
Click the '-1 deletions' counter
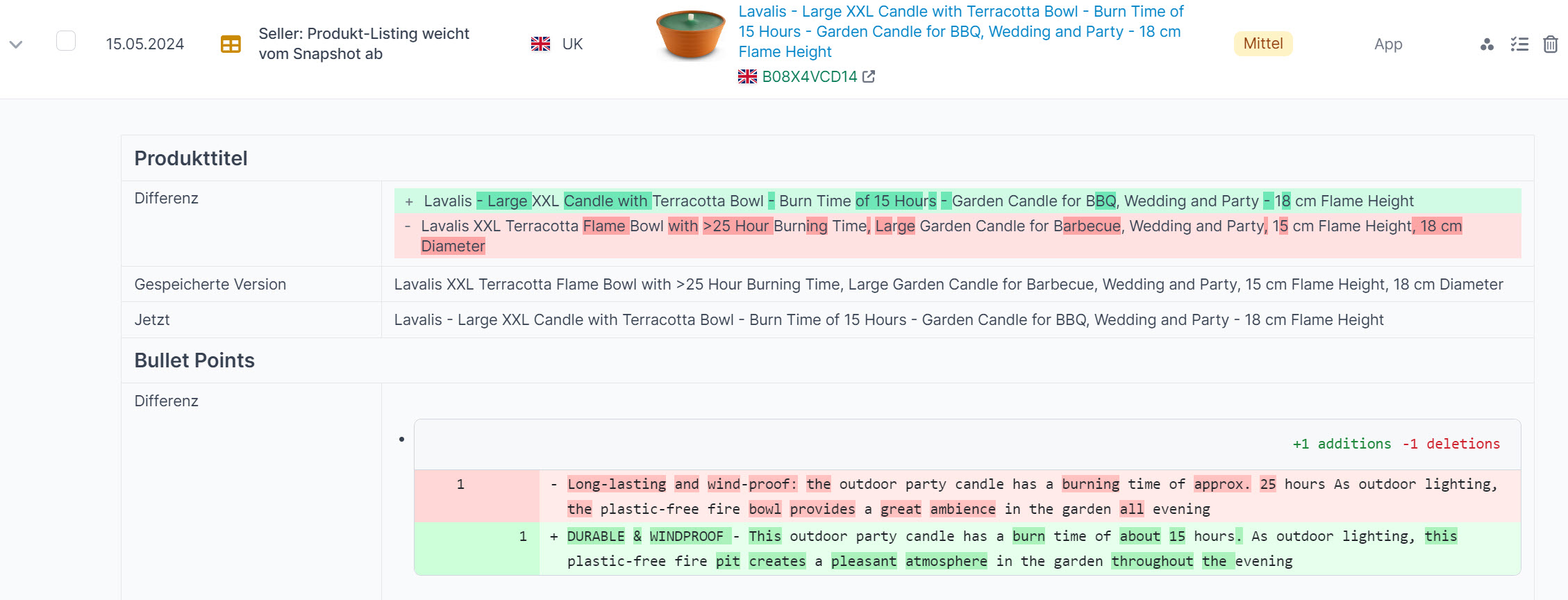point(1451,444)
